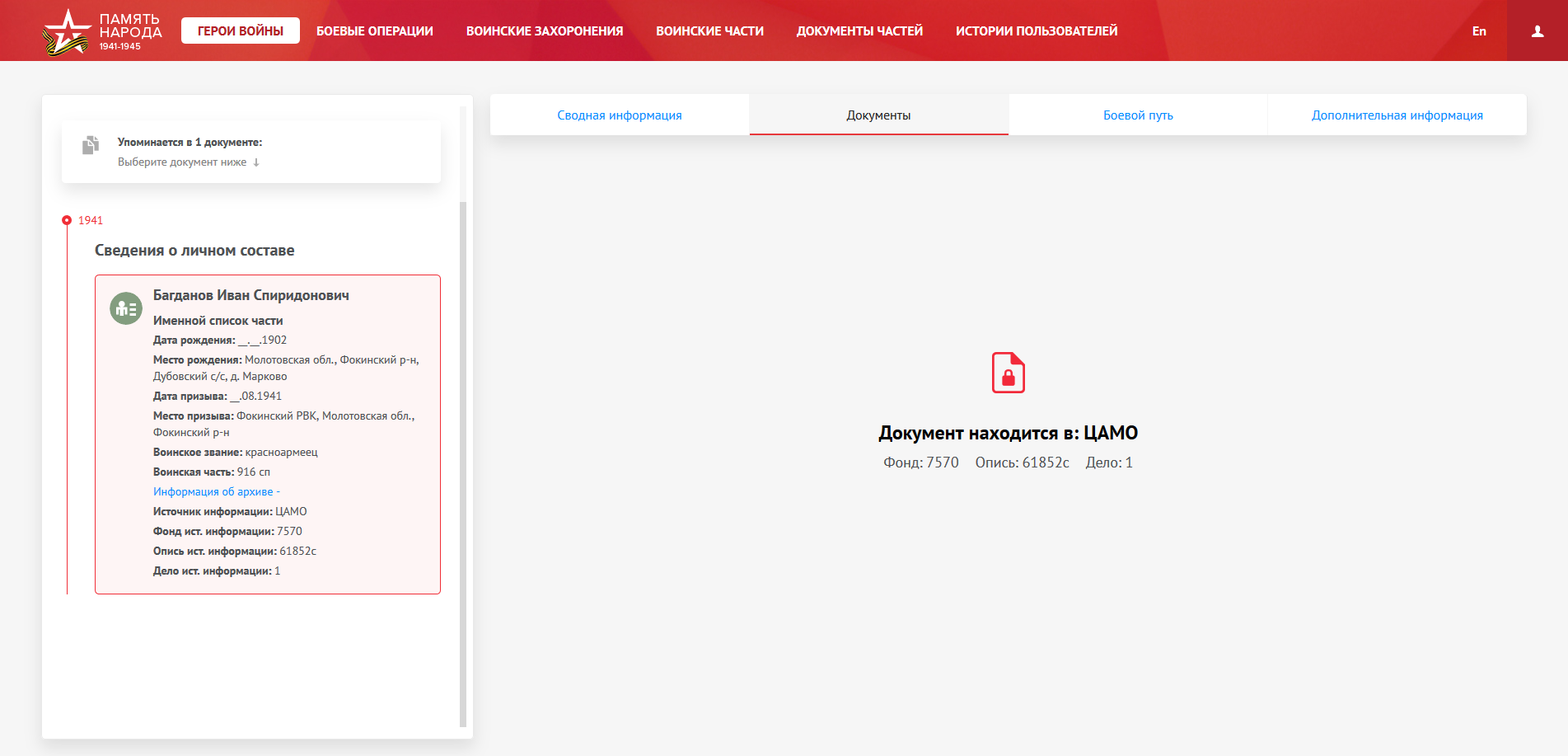This screenshot has height=756, width=1568.
Task: Click Документ находится в: ЦАМО heading
Action: point(1008,433)
